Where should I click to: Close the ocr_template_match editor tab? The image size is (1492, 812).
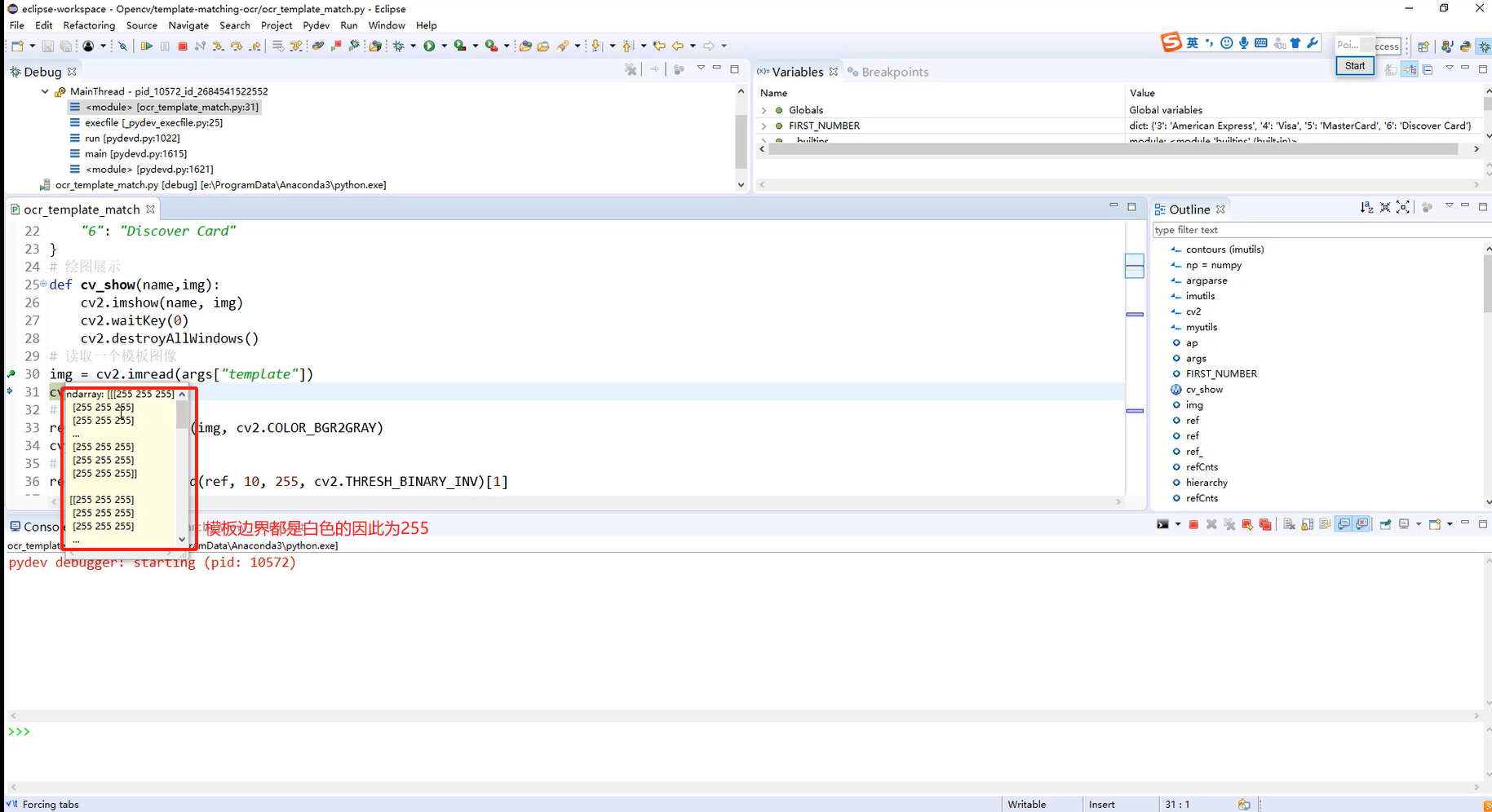point(150,210)
